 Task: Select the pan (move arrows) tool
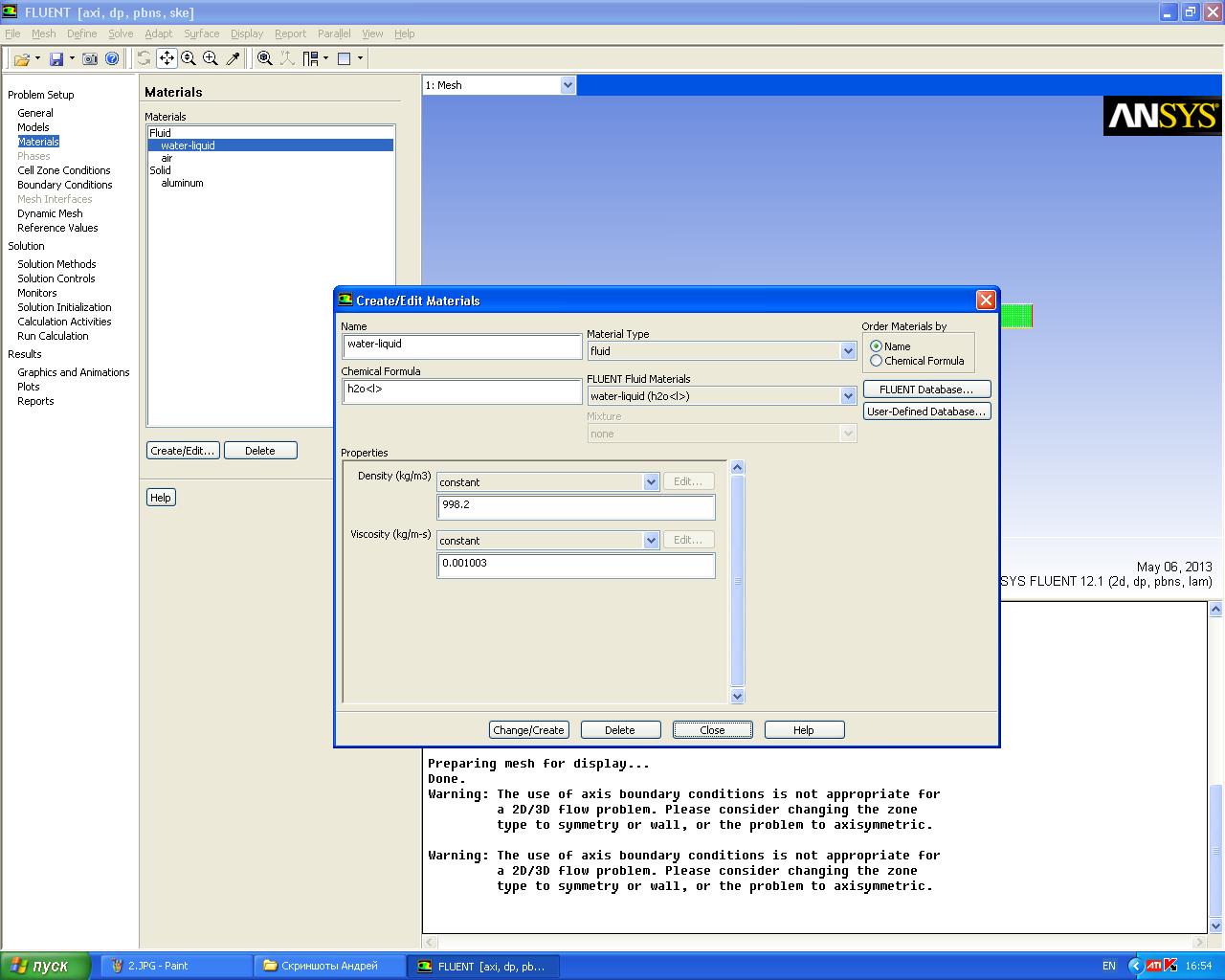tap(167, 58)
